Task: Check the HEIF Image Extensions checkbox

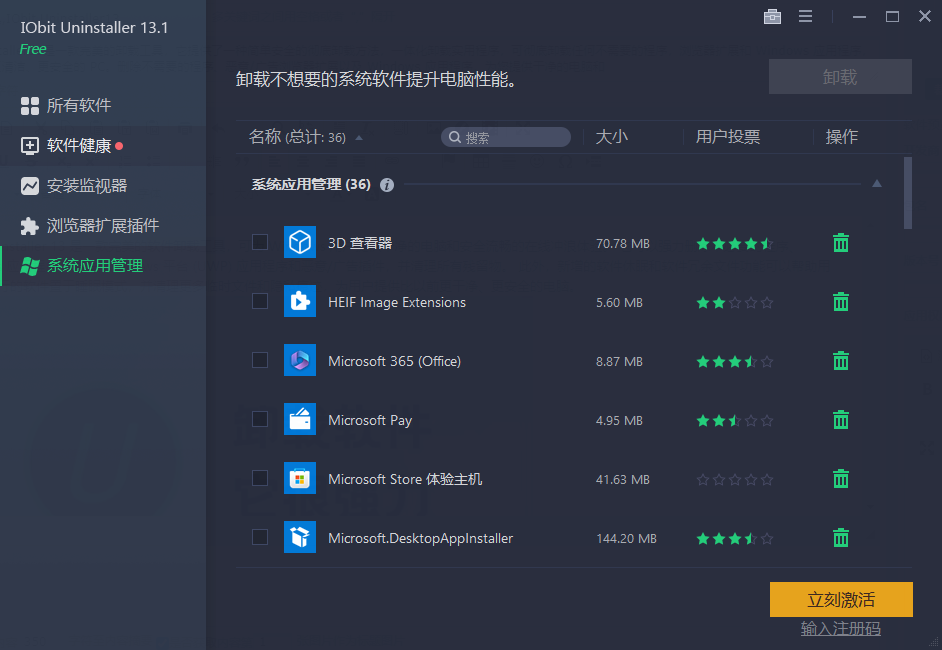Action: tap(260, 301)
